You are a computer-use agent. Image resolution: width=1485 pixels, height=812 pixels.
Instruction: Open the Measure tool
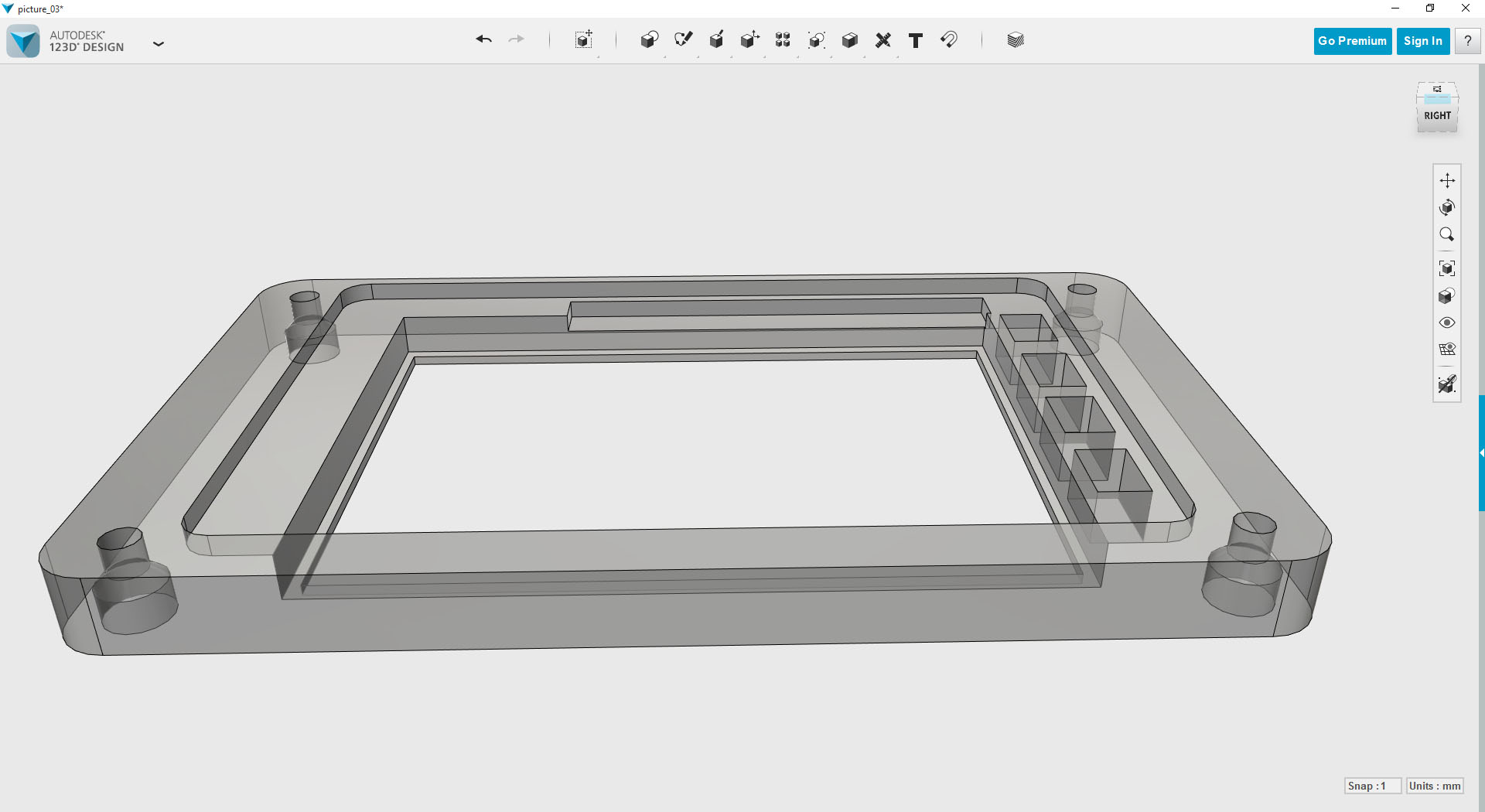882,39
